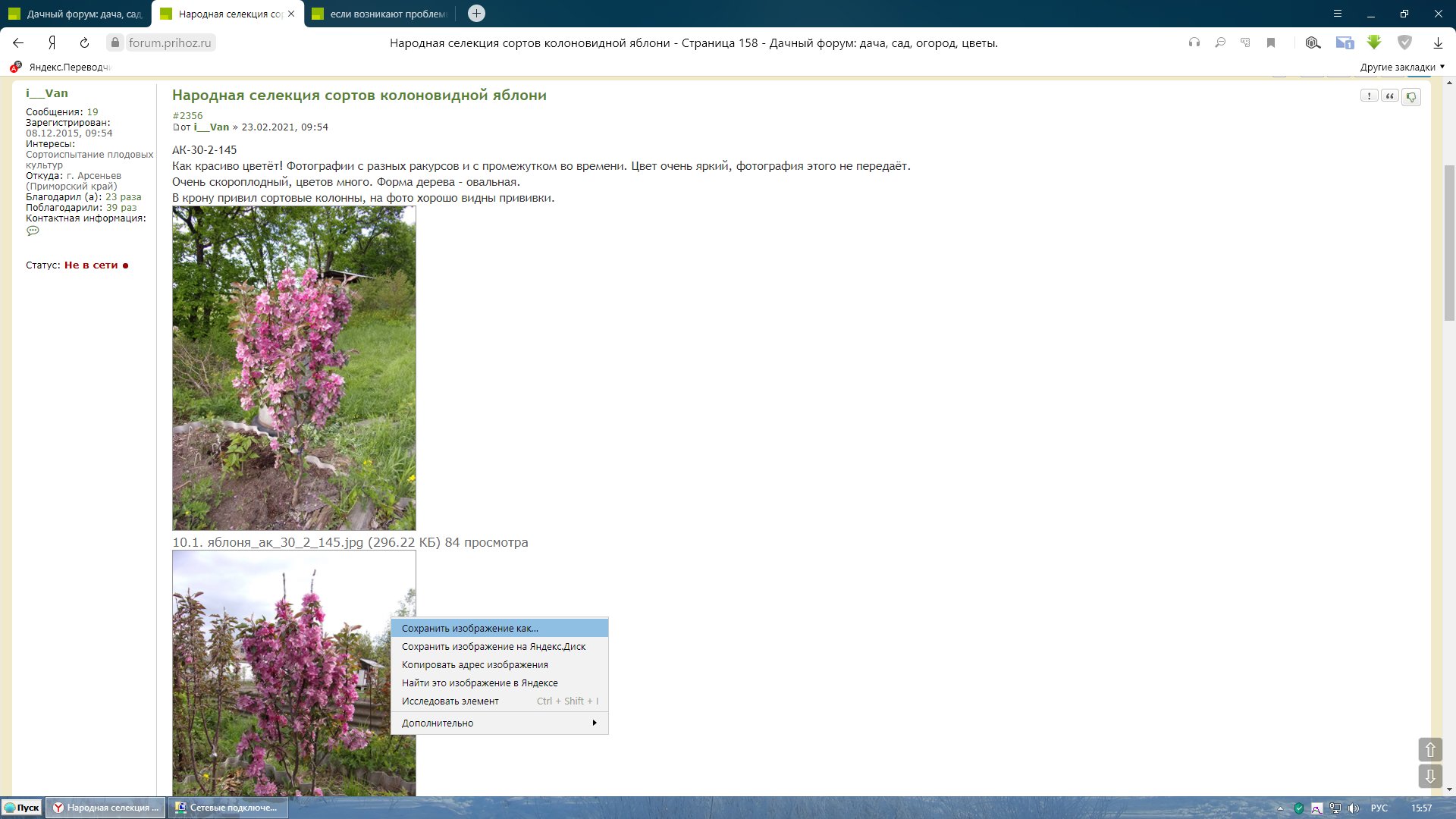The image size is (1456, 819).
Task: Click the gray shield protection extension icon
Action: point(1404,43)
